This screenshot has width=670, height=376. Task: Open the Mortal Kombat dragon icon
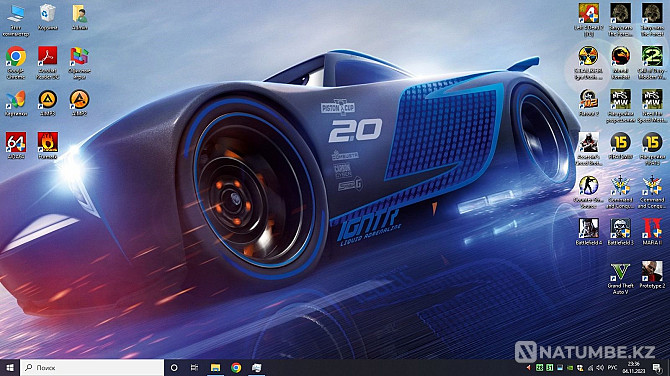point(620,63)
